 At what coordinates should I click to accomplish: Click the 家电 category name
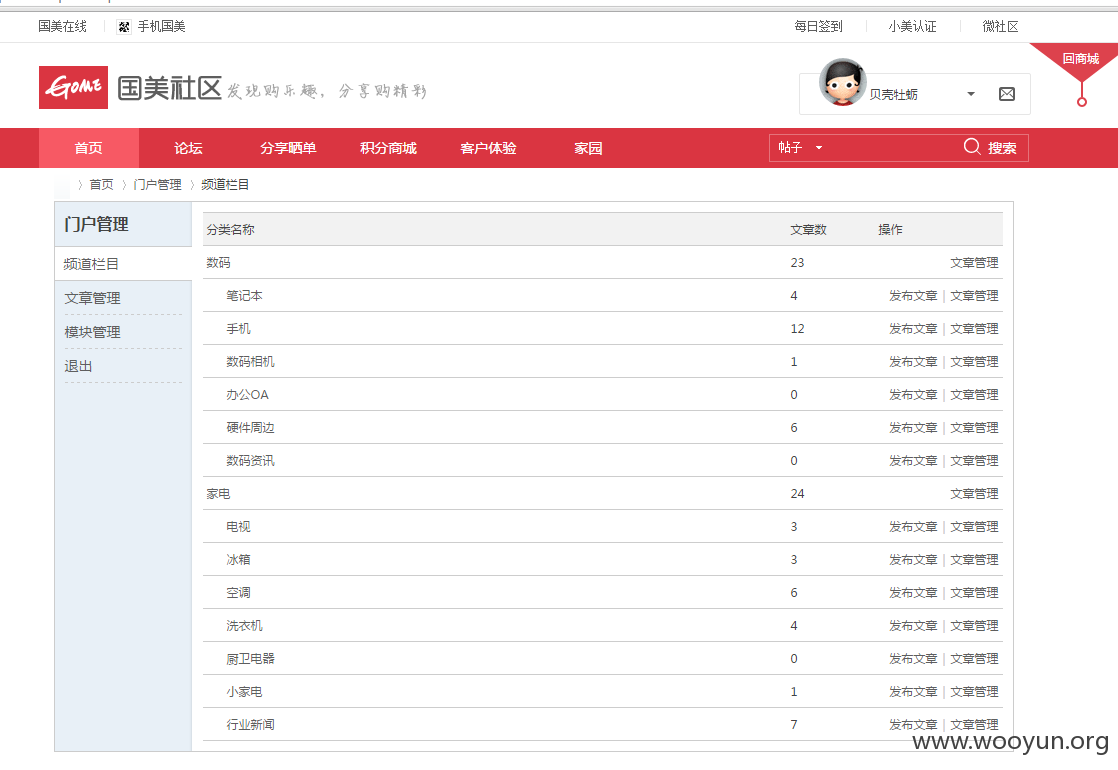pyautogui.click(x=218, y=494)
